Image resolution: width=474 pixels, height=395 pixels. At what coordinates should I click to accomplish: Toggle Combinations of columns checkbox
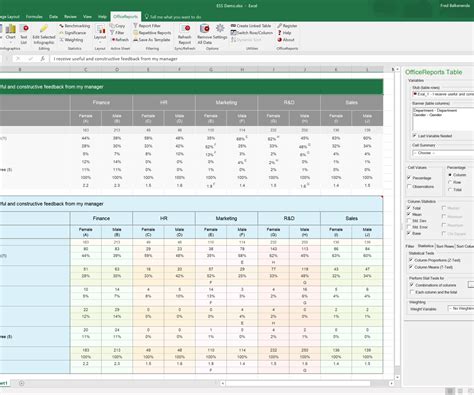(x=411, y=285)
